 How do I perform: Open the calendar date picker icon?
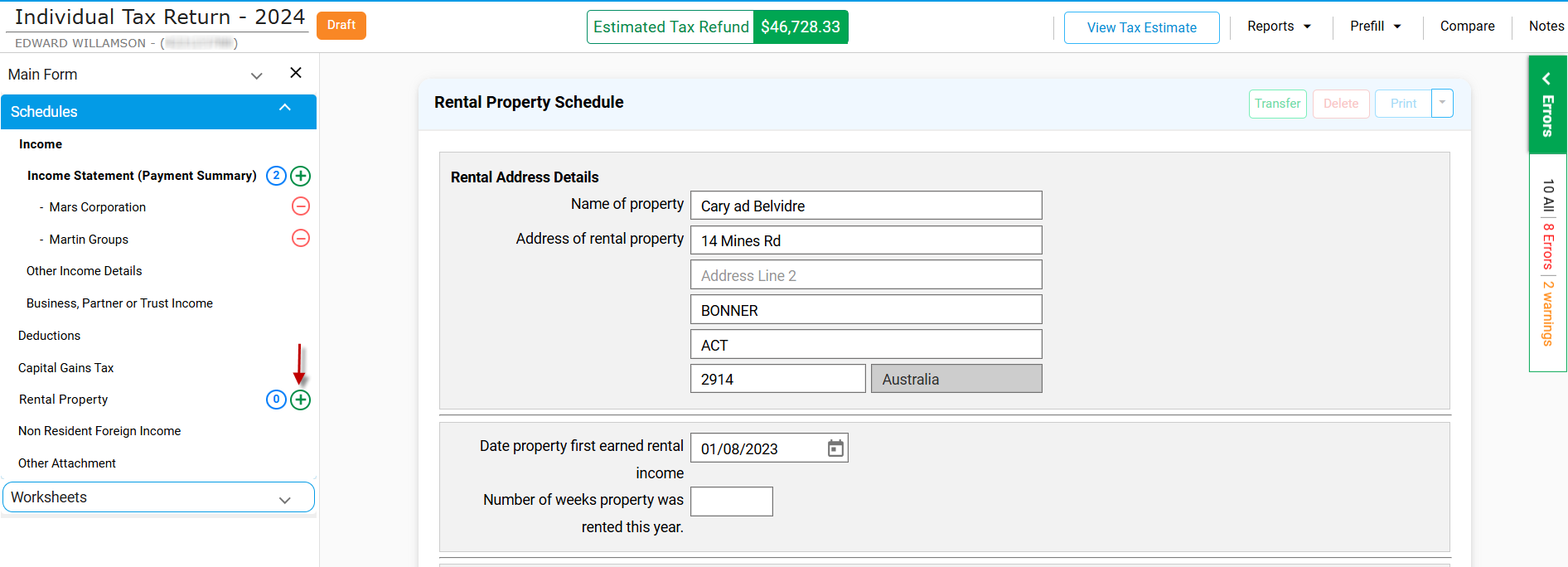click(835, 448)
